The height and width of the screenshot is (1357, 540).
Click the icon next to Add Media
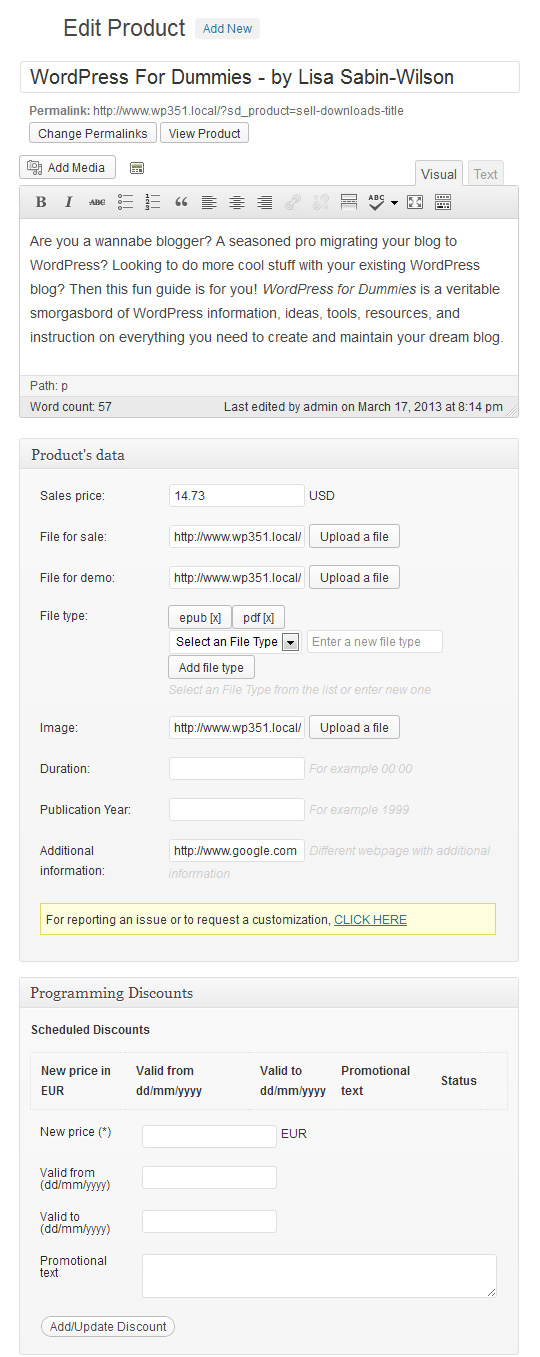point(137,168)
